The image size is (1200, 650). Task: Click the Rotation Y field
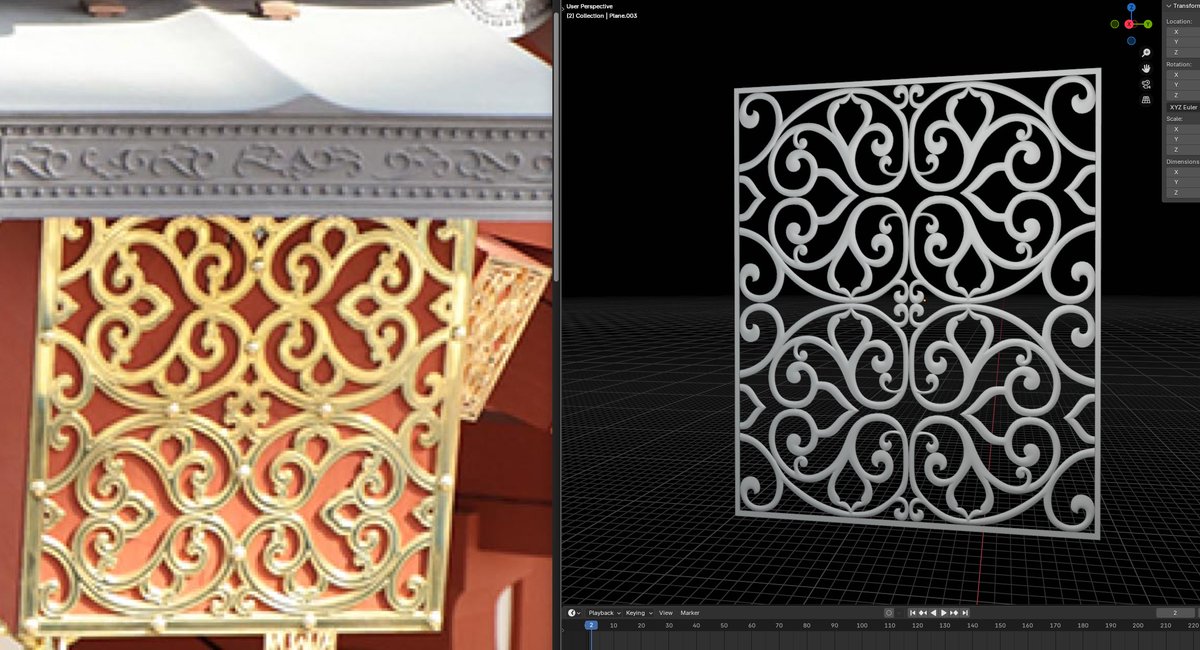[1183, 85]
